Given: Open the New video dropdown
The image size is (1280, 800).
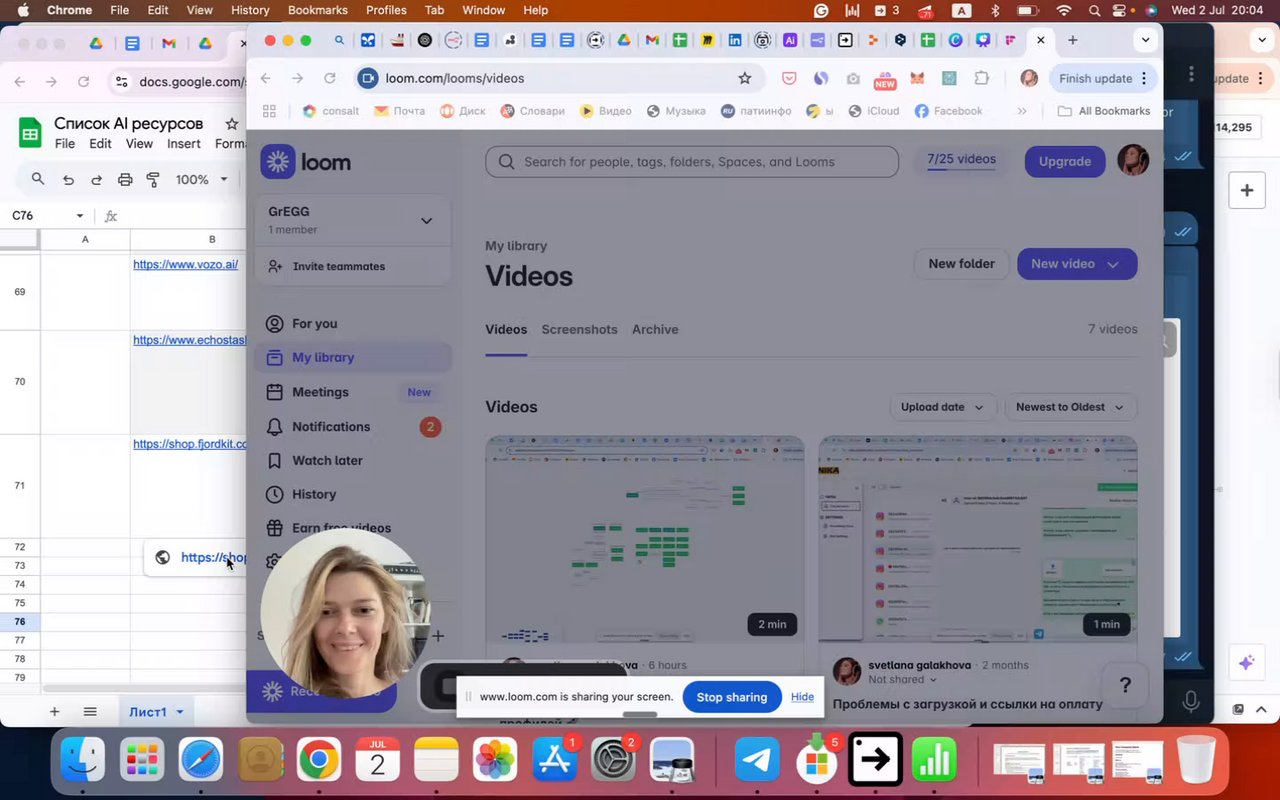Looking at the screenshot, I should 1077,264.
